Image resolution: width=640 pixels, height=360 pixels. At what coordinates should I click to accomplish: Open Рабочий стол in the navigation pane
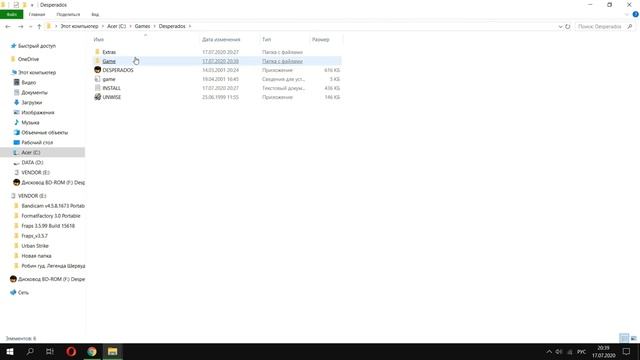(37, 142)
